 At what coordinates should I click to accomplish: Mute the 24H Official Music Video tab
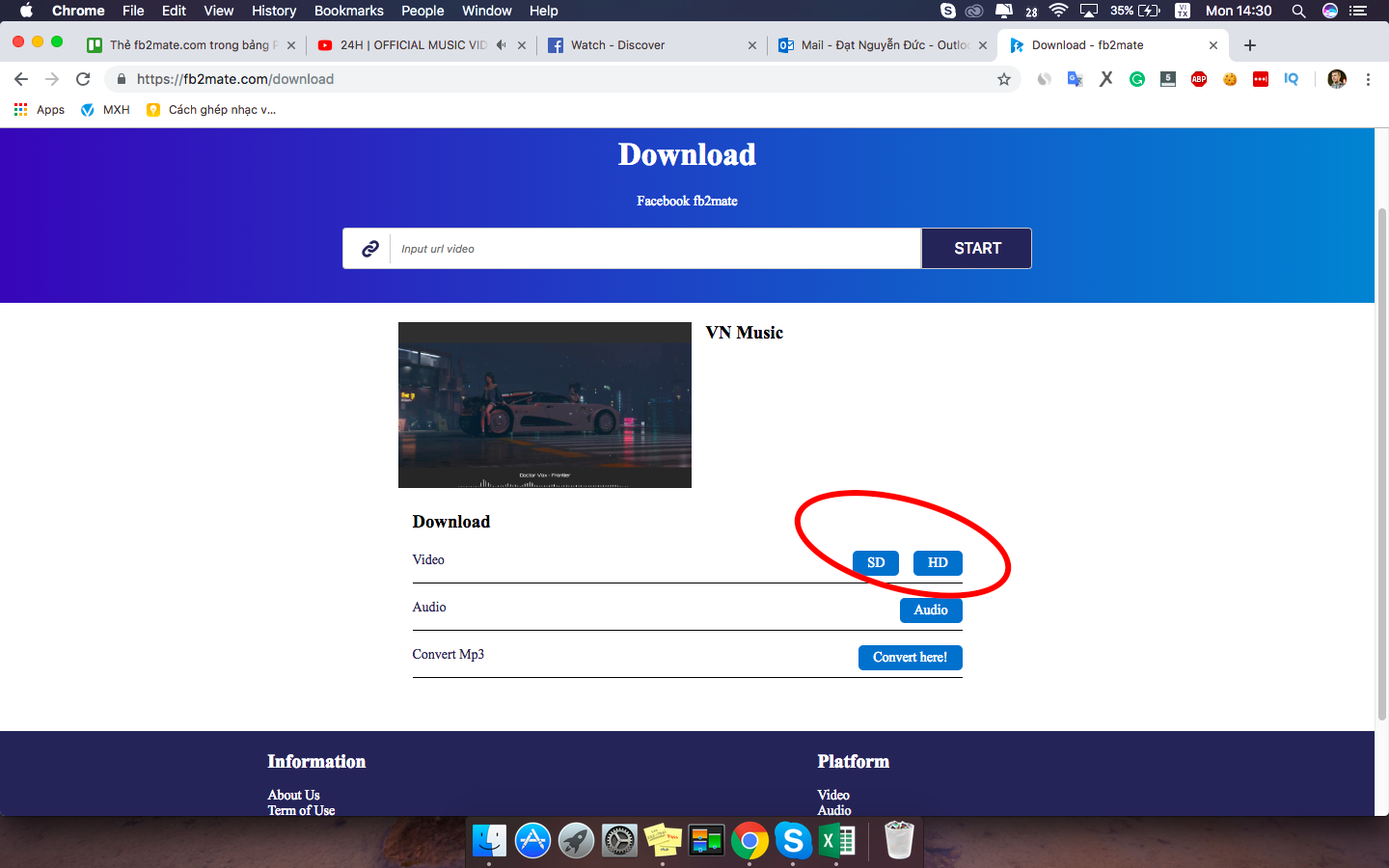501,45
